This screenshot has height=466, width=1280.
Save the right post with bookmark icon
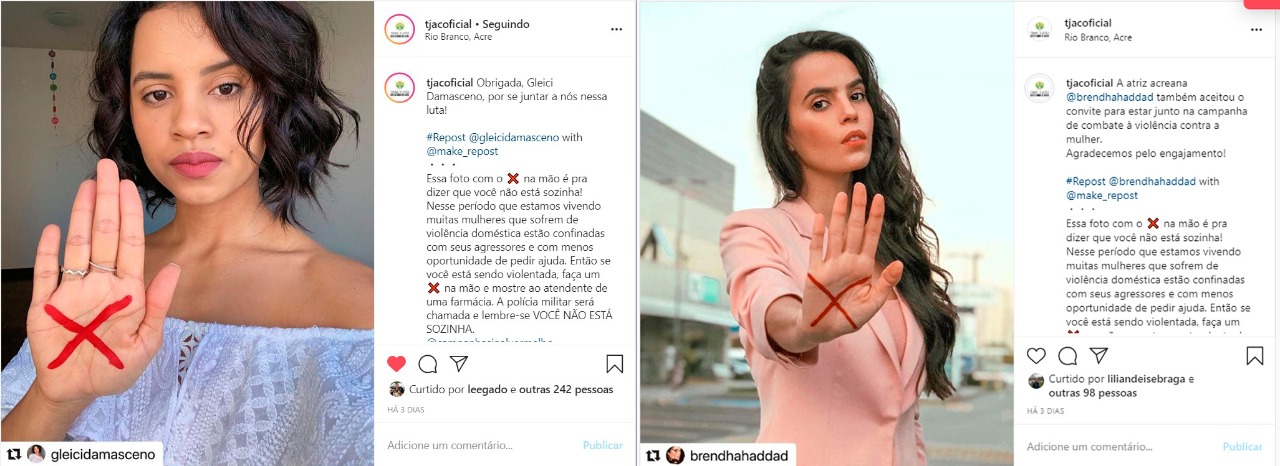pos(1255,355)
